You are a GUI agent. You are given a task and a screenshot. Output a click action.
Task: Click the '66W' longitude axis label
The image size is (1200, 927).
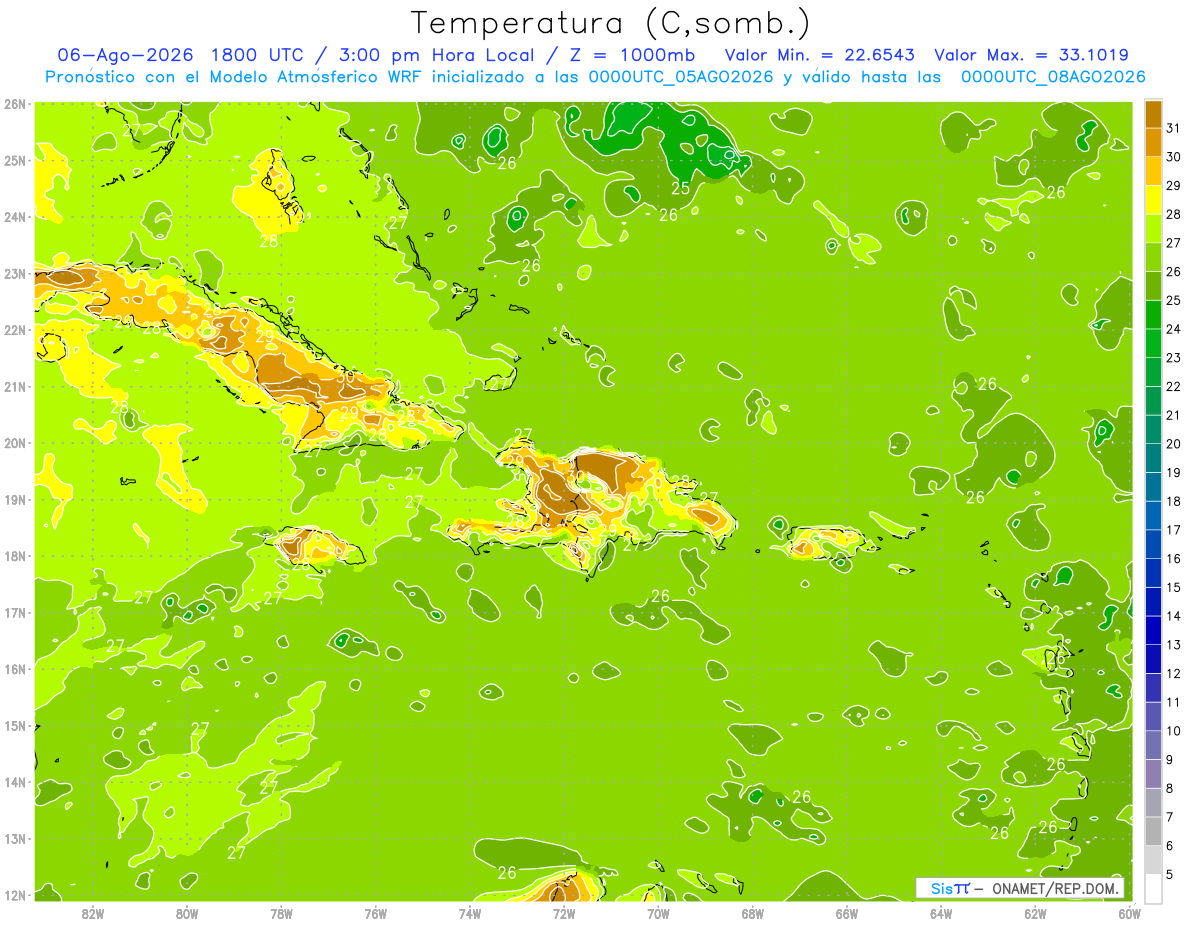click(846, 913)
